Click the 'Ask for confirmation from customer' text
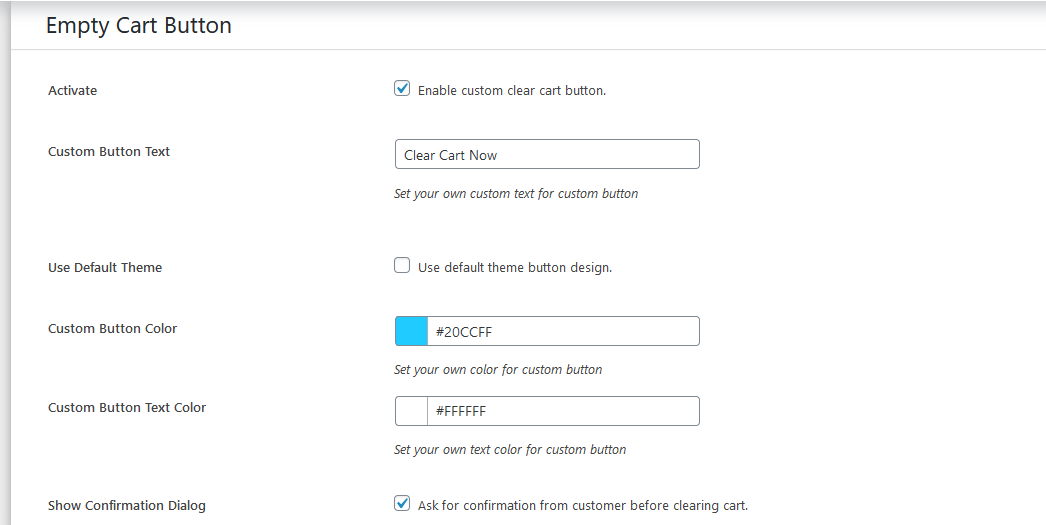 (x=583, y=506)
